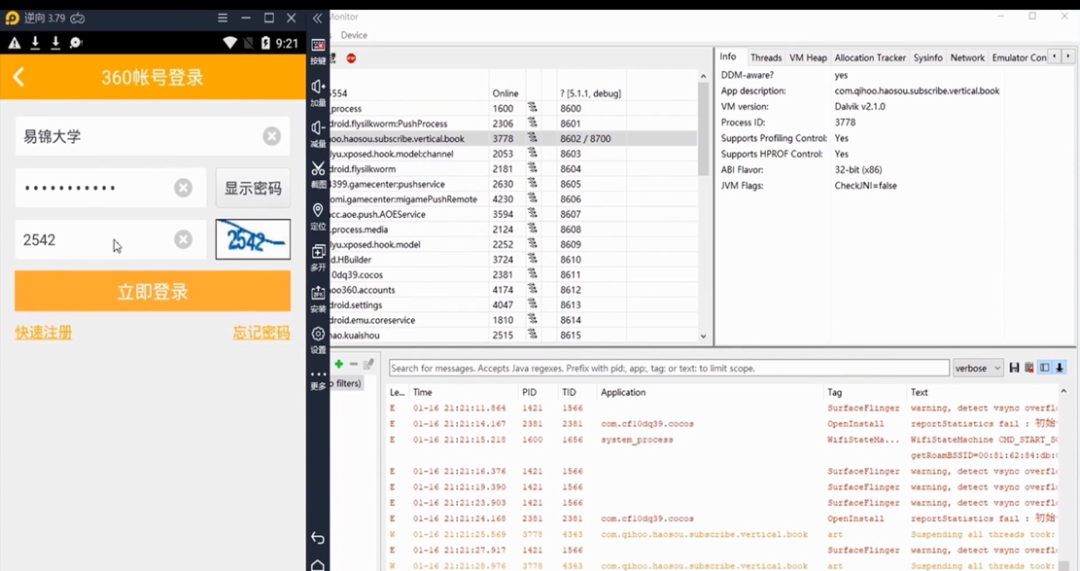Clear the captcha input 2542

(x=183, y=239)
